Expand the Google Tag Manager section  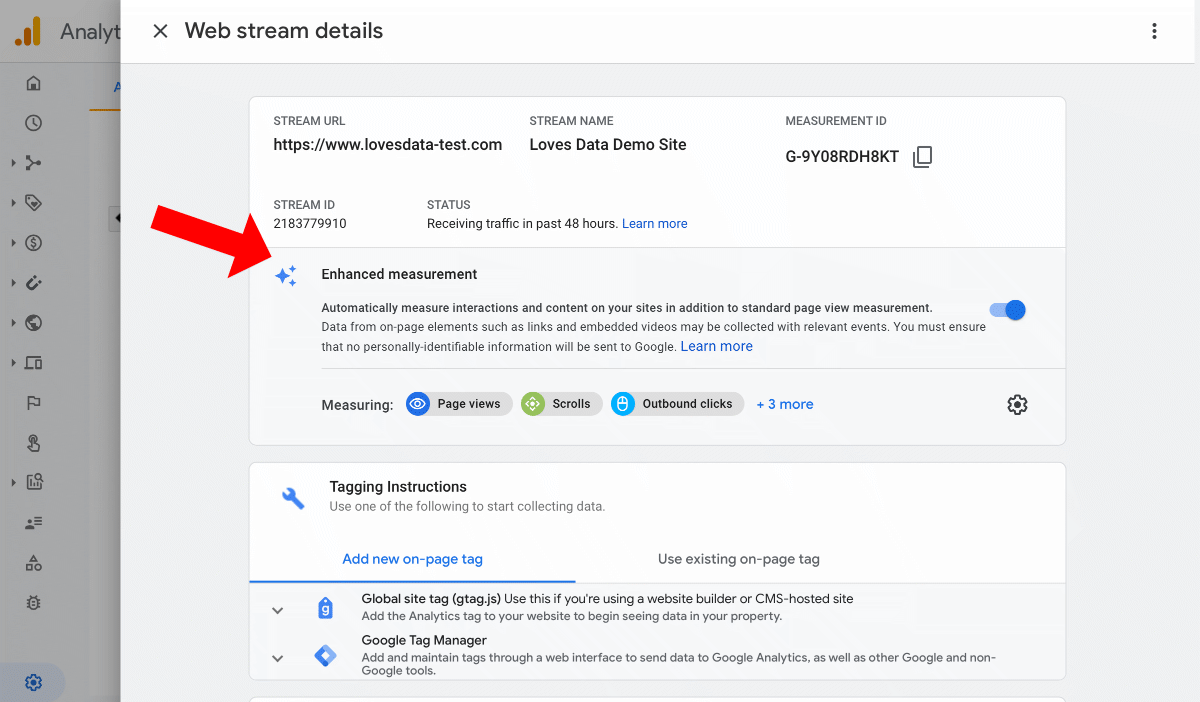[x=277, y=657]
